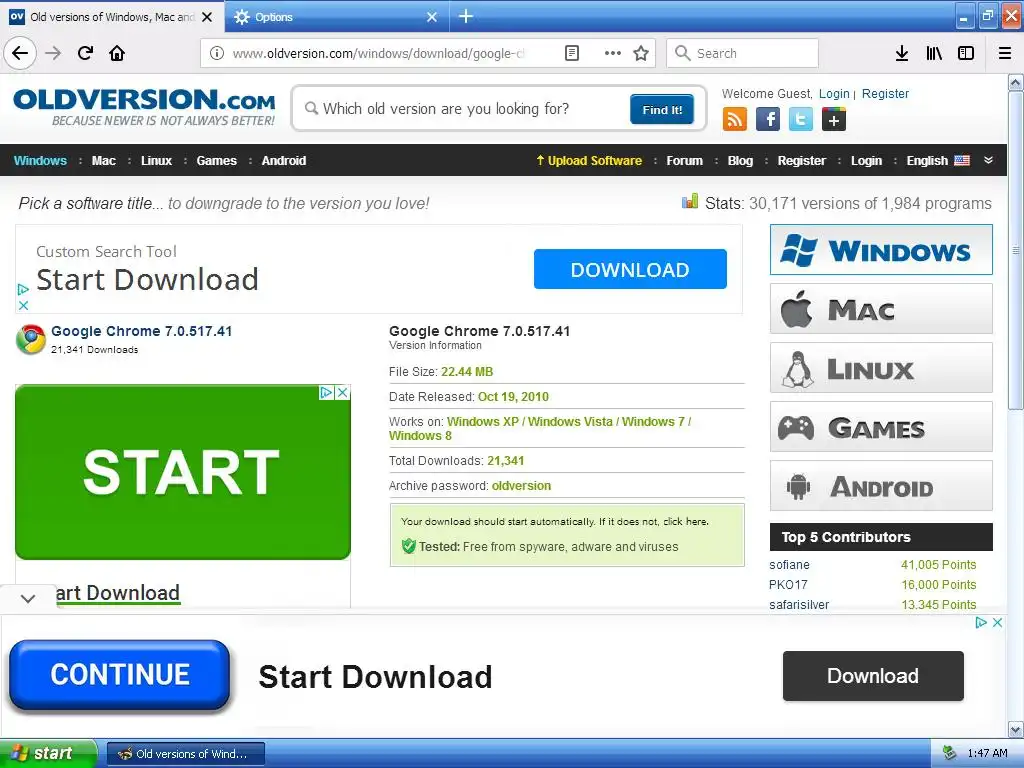This screenshot has width=1024, height=768.
Task: Click Upload Software in nav bar
Action: coord(588,161)
